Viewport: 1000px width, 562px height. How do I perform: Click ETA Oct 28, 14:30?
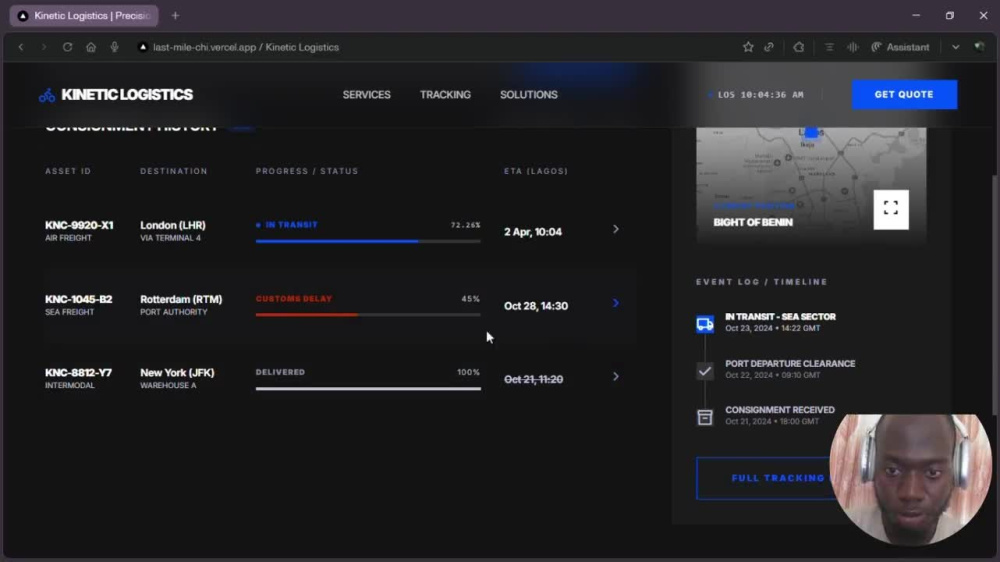click(536, 306)
